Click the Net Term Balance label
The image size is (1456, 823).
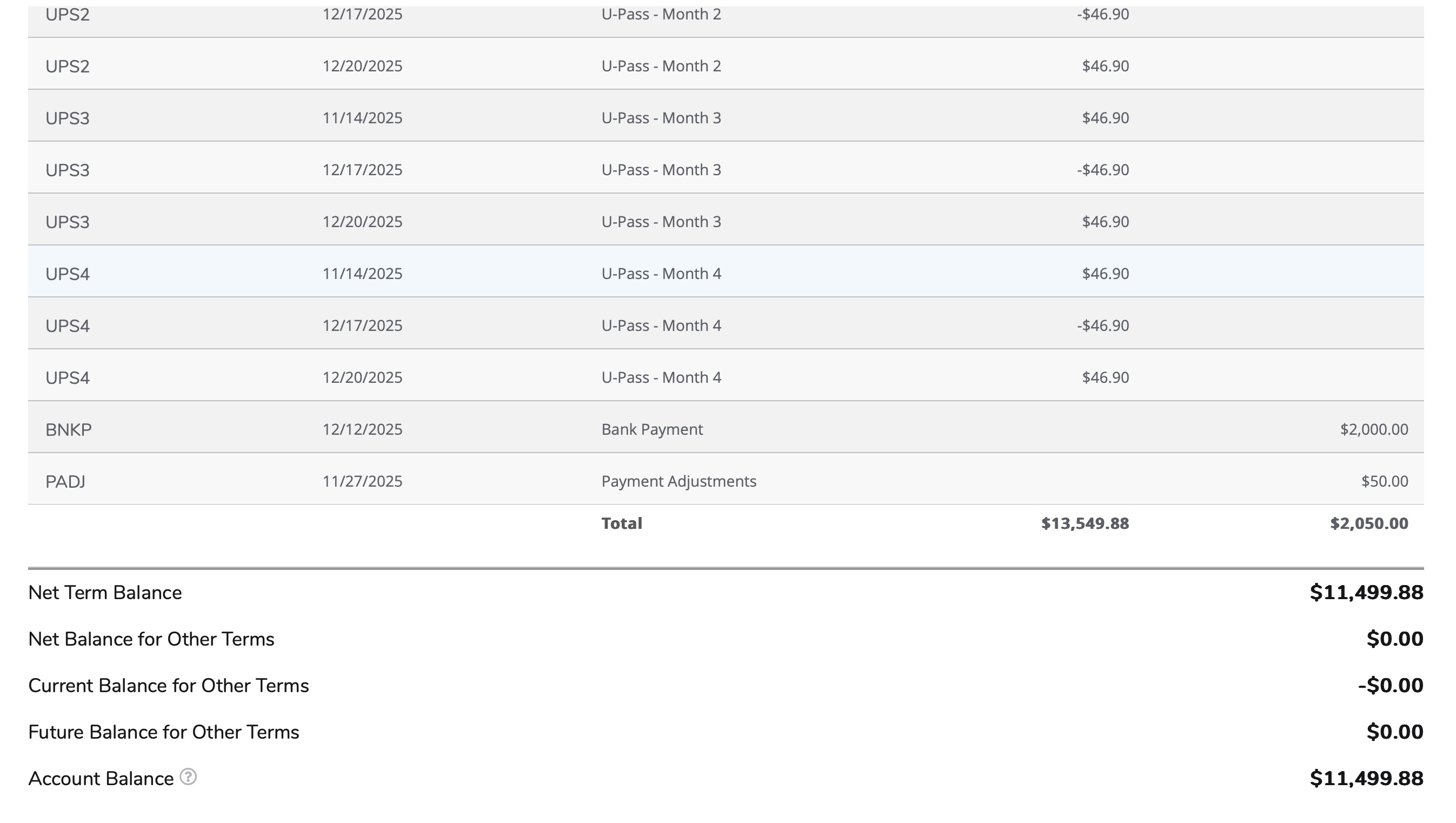click(x=105, y=593)
